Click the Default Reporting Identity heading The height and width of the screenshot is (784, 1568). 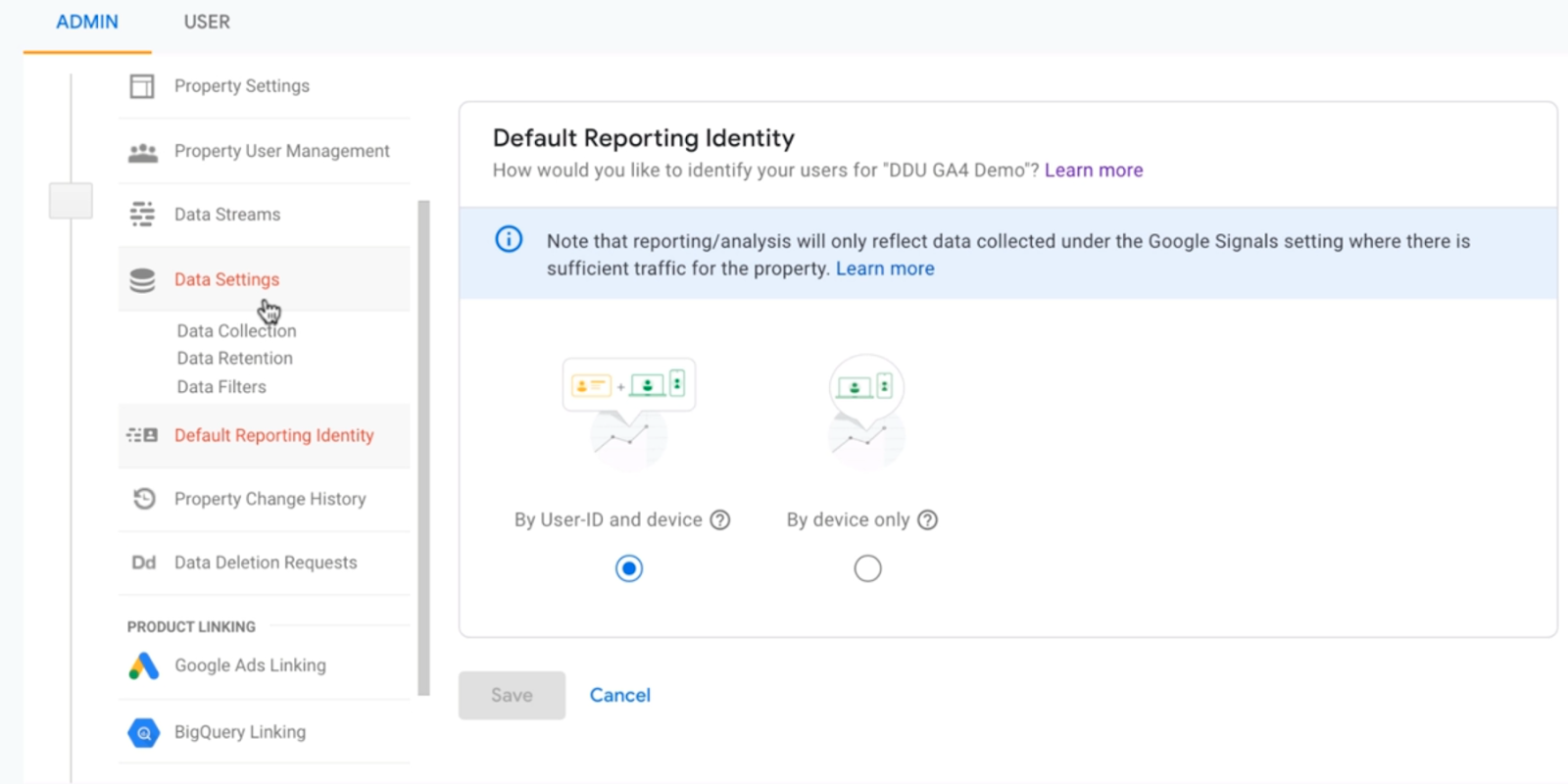tap(643, 138)
